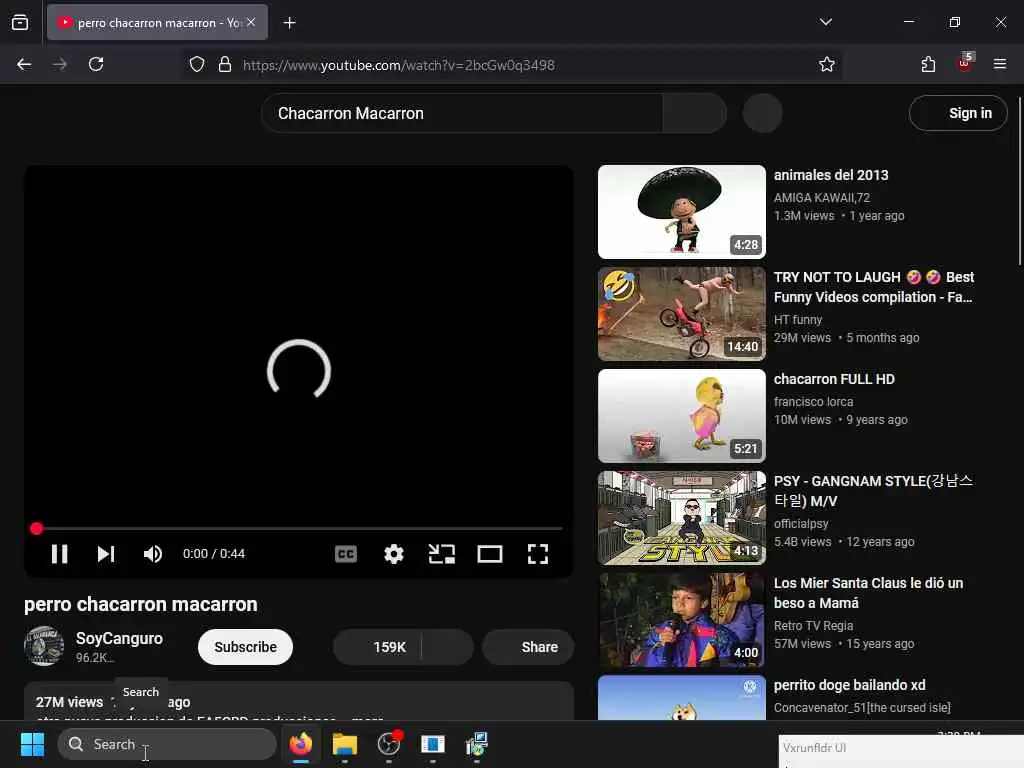This screenshot has width=1024, height=768.
Task: Click francisco lorca channel name
Action: click(814, 402)
